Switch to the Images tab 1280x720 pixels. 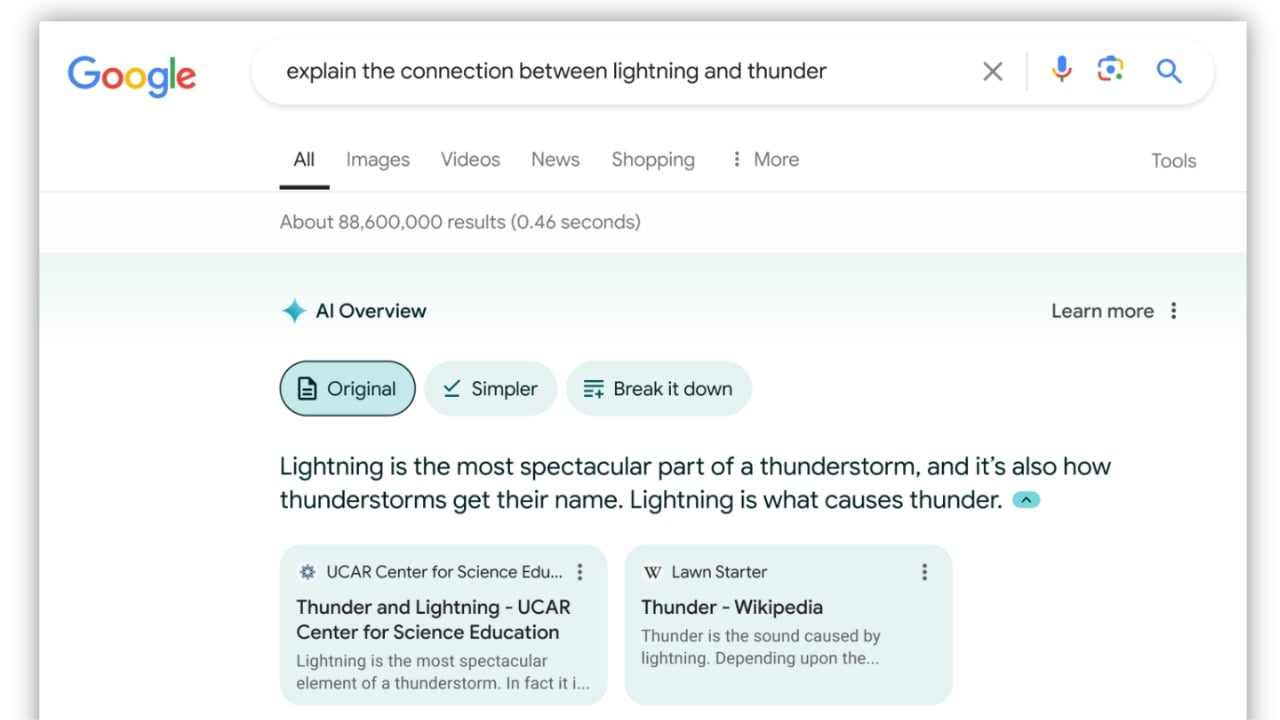[377, 160]
